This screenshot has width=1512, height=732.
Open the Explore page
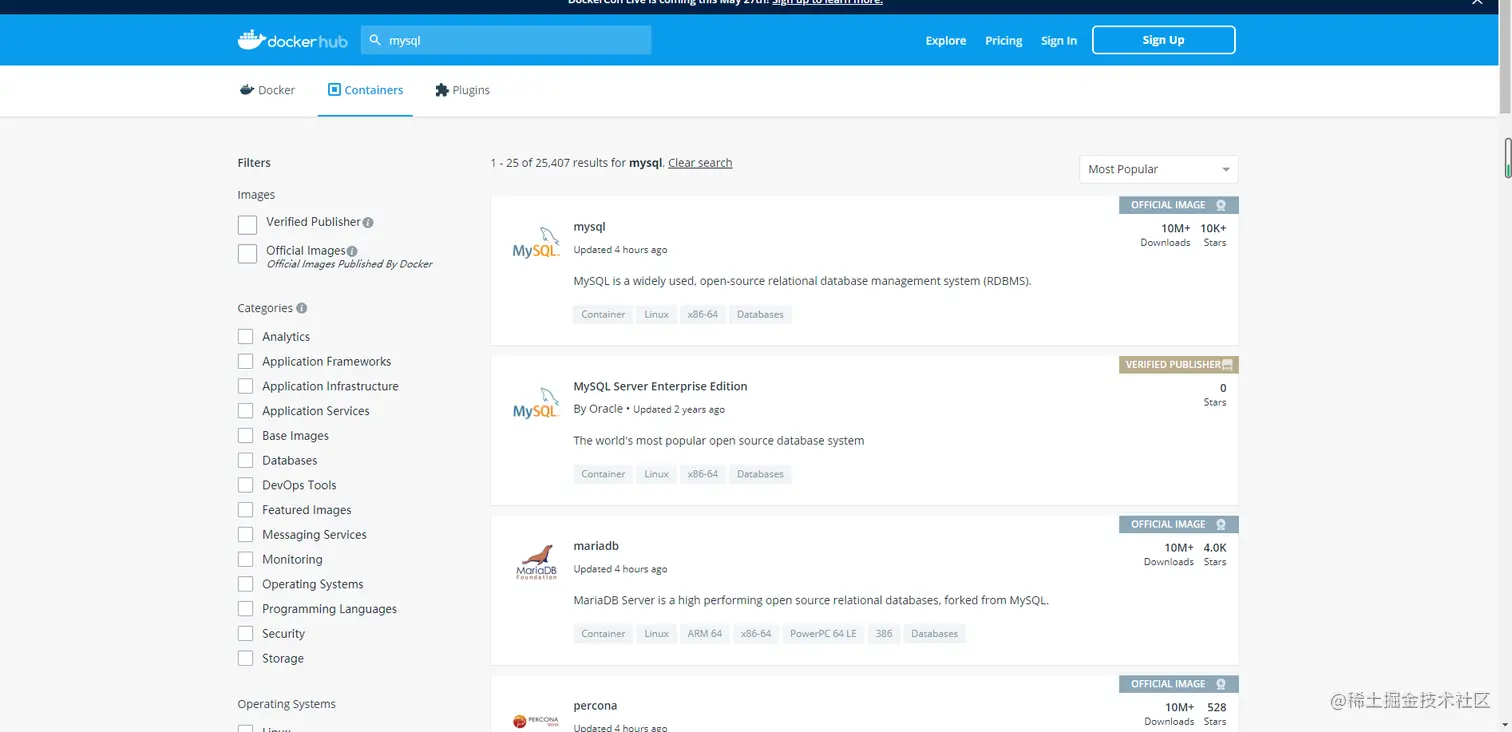pyautogui.click(x=946, y=40)
